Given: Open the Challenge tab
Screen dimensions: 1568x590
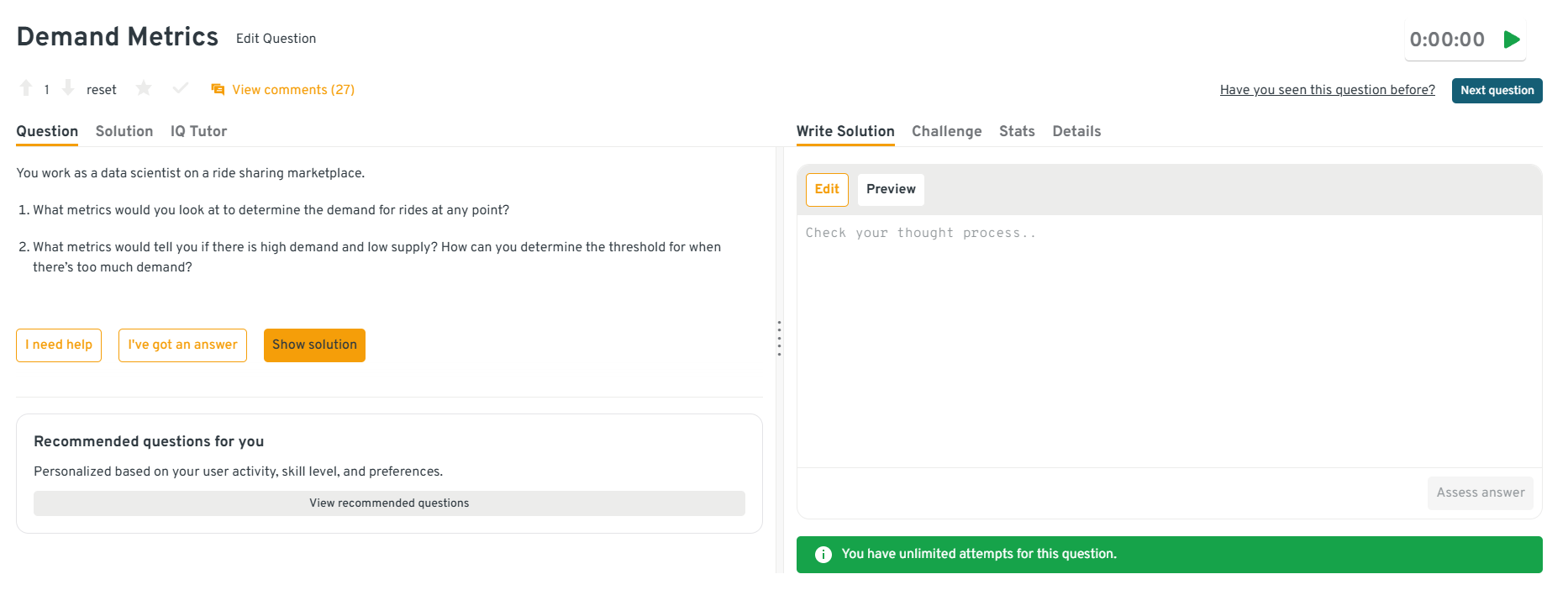Looking at the screenshot, I should click(946, 131).
